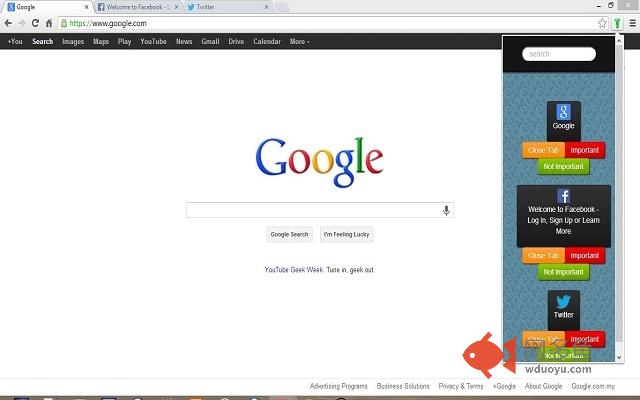Screen dimensions: 640x400
Task: Open Drive in the Google bar
Action: click(236, 41)
